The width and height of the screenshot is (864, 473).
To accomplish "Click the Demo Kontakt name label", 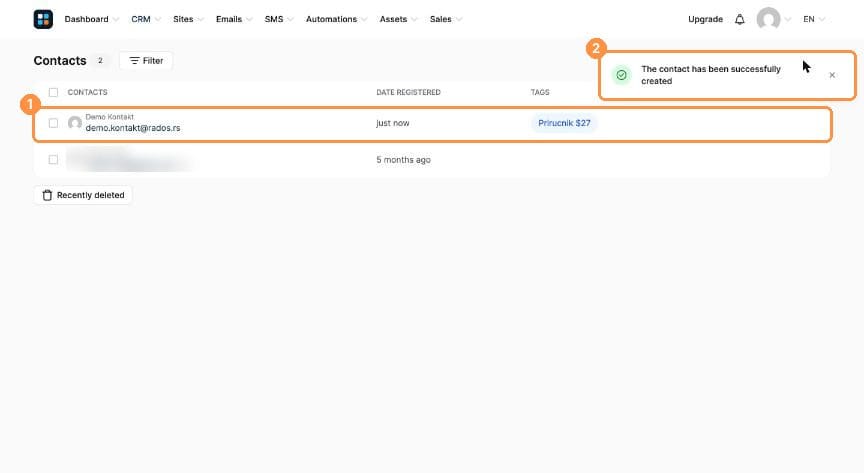I will (110, 117).
